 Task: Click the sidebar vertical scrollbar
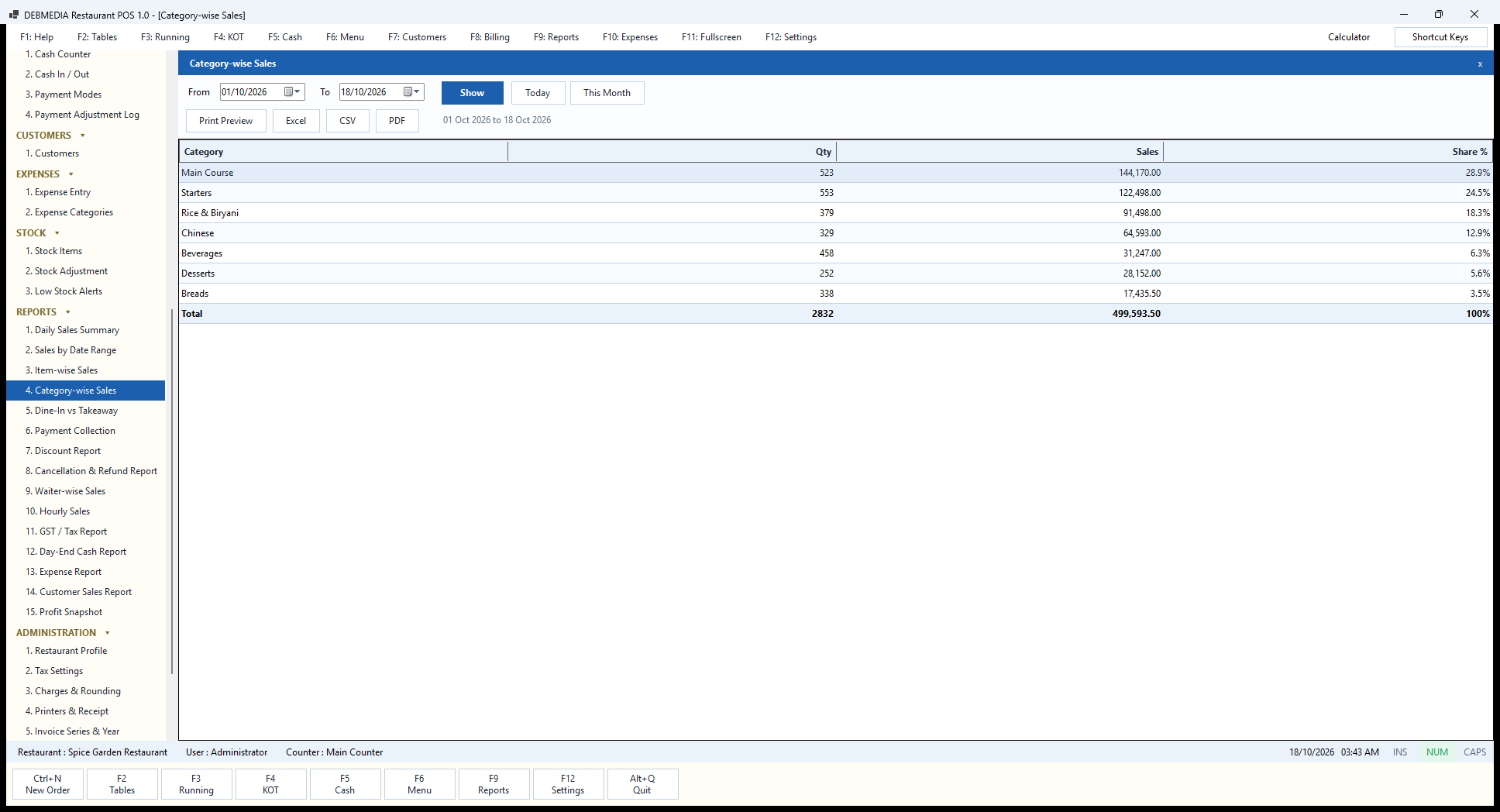(171, 491)
